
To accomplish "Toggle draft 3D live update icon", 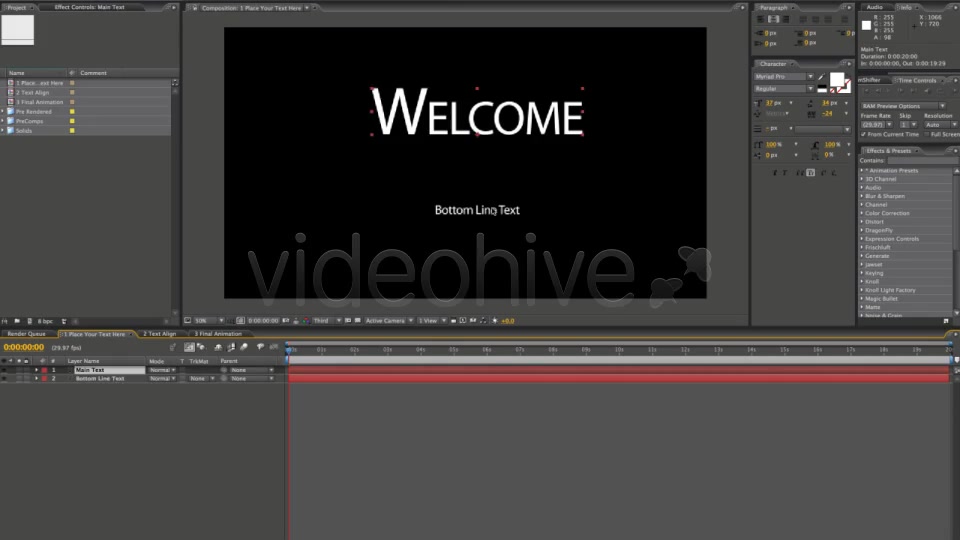I will click(x=201, y=347).
